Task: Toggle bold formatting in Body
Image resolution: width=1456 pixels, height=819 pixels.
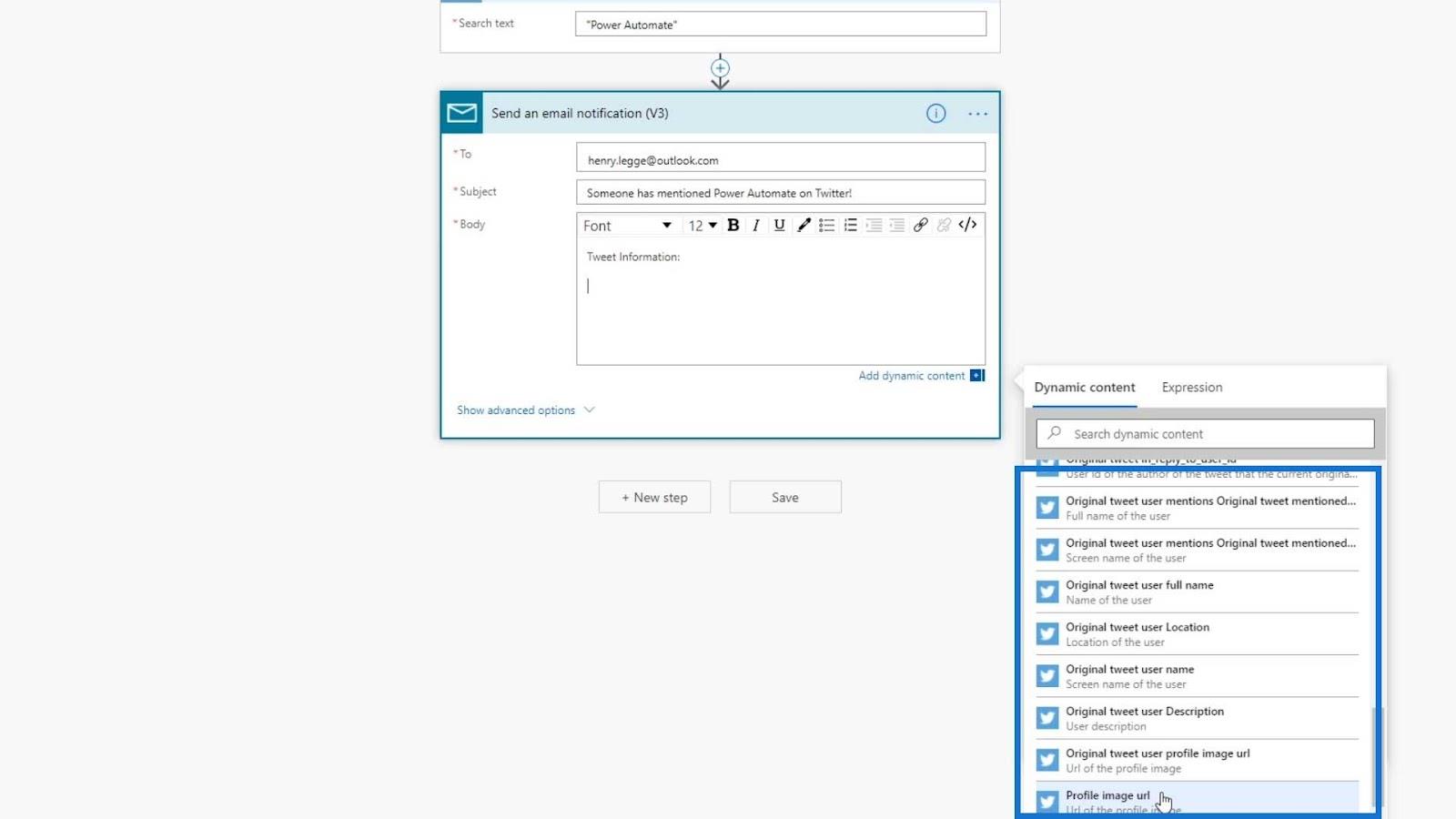Action: pyautogui.click(x=733, y=226)
